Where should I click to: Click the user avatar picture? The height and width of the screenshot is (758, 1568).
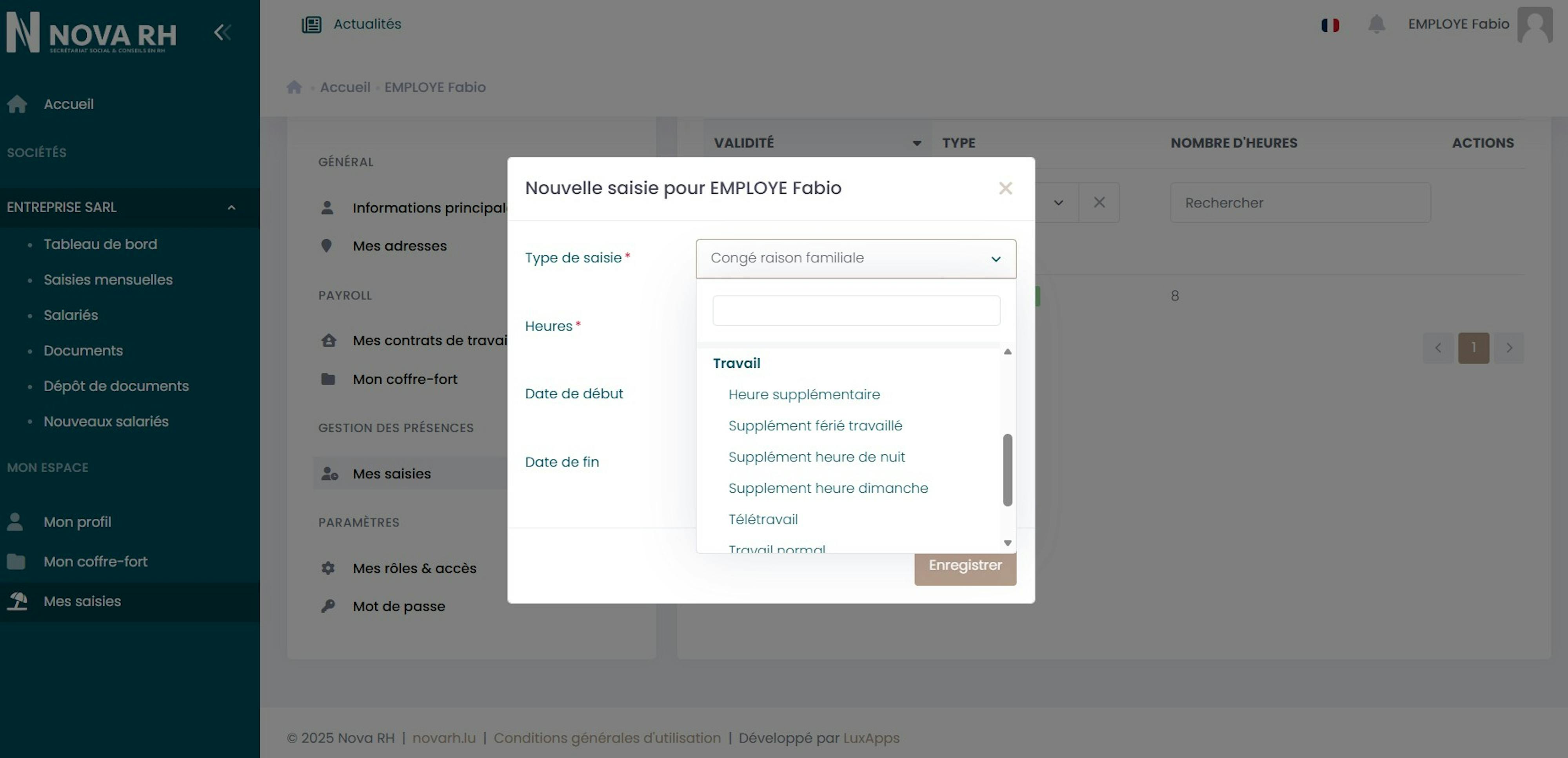click(x=1535, y=24)
